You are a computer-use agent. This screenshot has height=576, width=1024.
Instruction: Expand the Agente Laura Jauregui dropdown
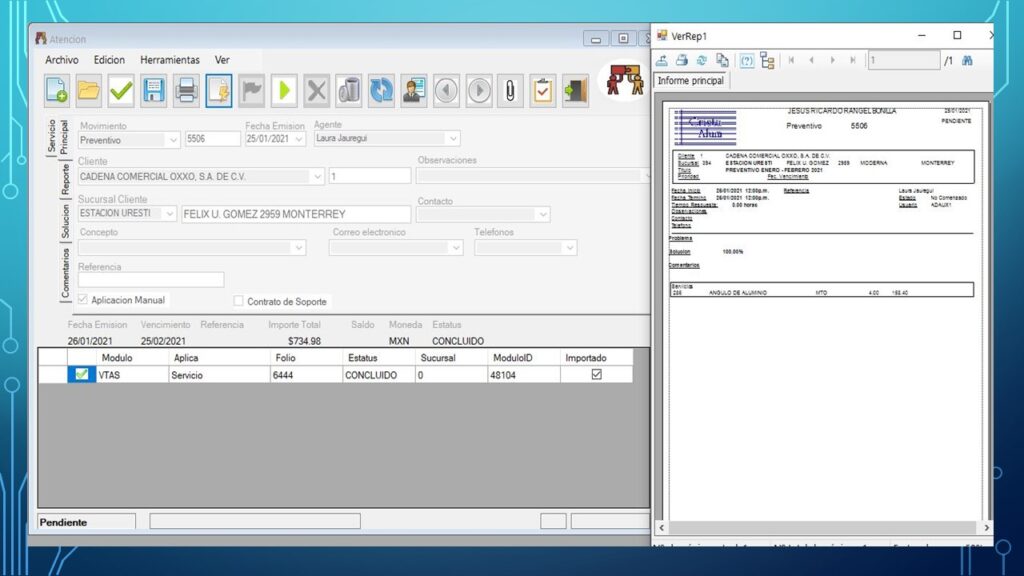coord(453,139)
